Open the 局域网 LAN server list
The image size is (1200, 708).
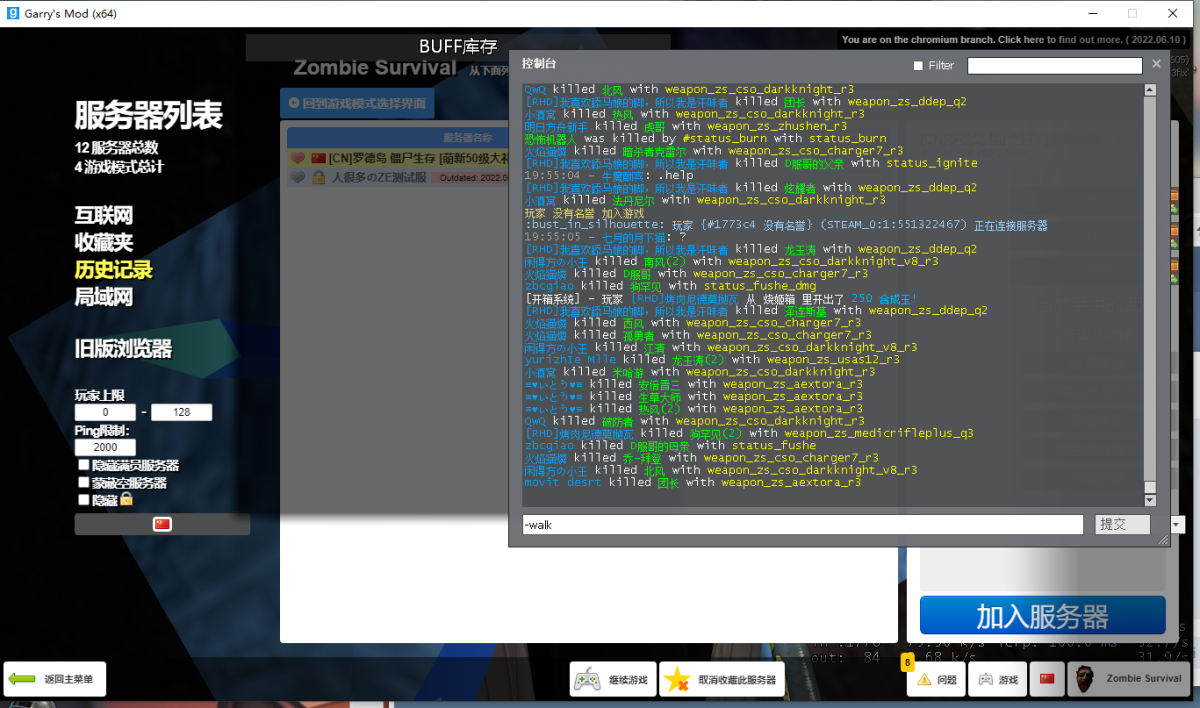point(103,297)
